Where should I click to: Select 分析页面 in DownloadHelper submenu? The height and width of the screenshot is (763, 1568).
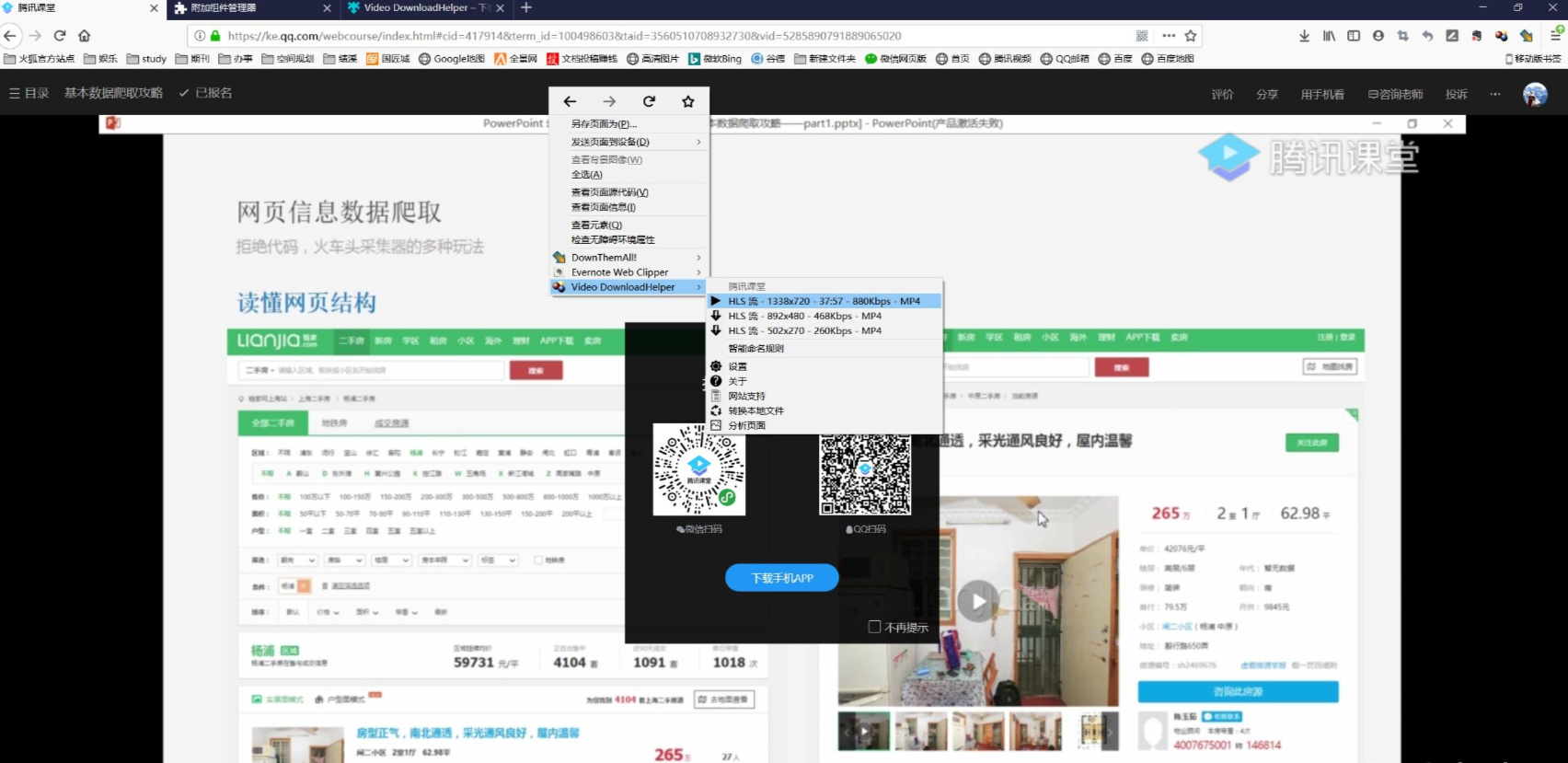click(824, 425)
